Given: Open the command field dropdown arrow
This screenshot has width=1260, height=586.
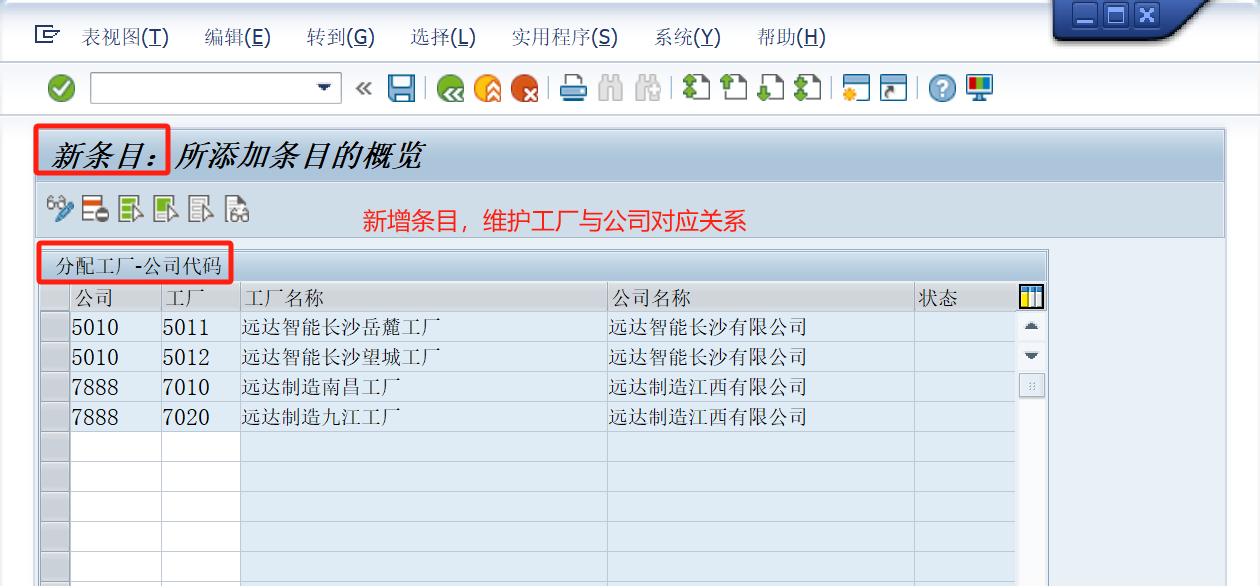Looking at the screenshot, I should coord(324,88).
